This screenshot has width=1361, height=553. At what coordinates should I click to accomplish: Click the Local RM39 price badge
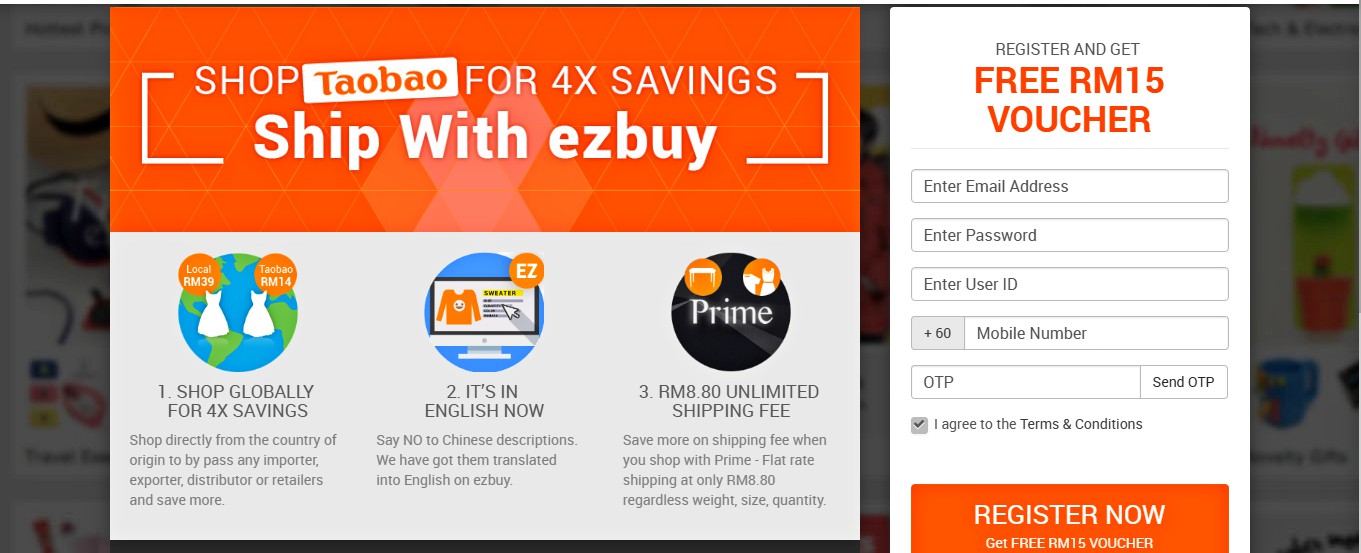(198, 275)
